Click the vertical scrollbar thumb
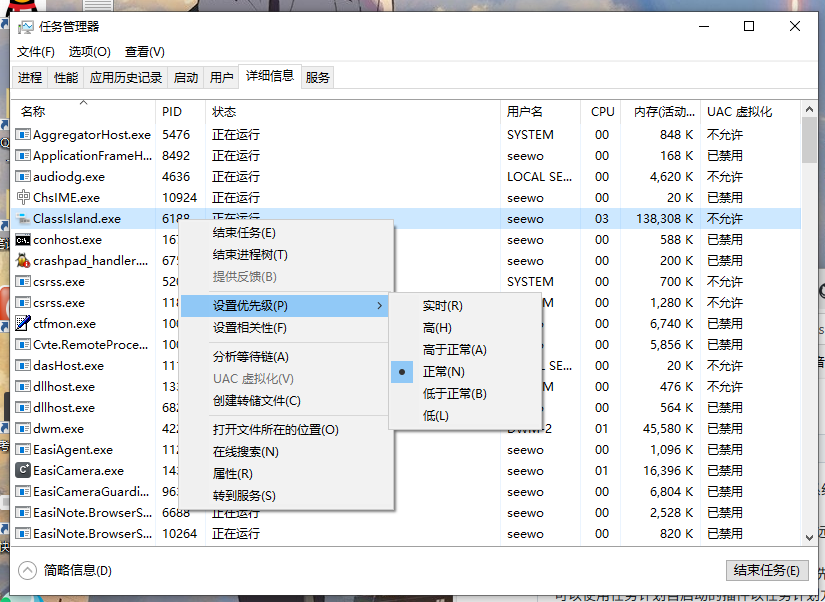Image resolution: width=825 pixels, height=602 pixels. coord(809,140)
